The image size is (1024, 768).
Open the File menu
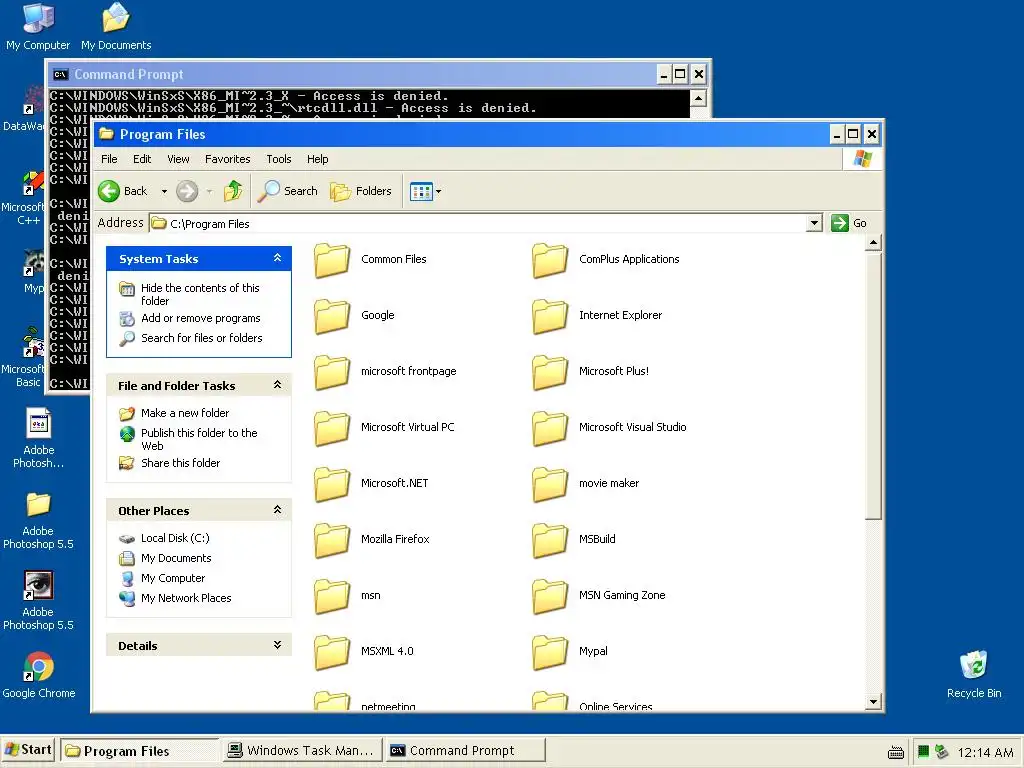click(x=109, y=159)
